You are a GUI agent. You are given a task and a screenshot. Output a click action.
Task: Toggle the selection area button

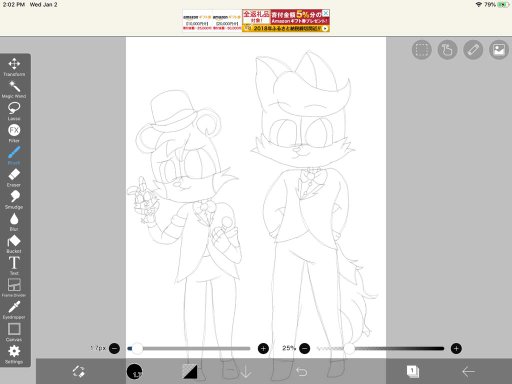(x=422, y=50)
